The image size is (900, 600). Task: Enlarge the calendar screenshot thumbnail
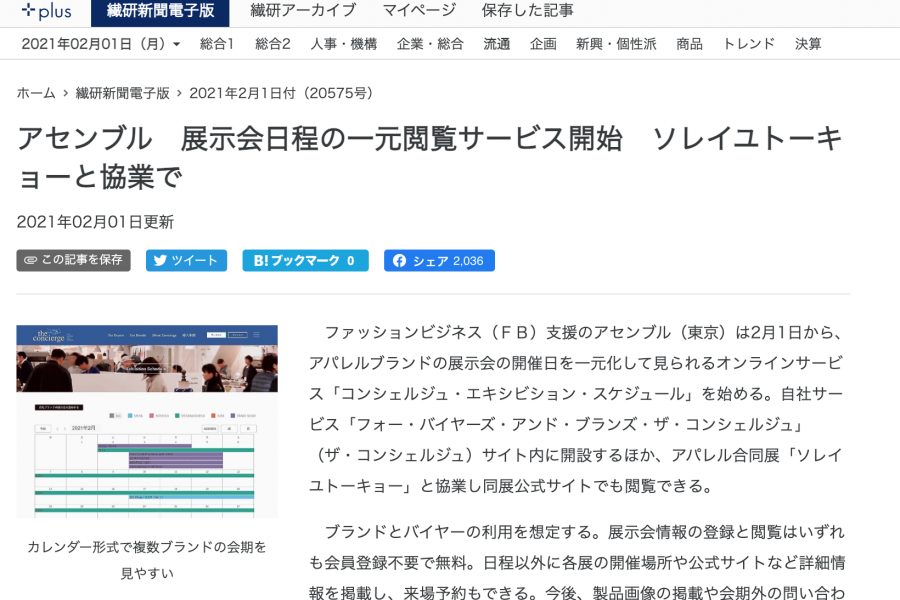[x=147, y=421]
